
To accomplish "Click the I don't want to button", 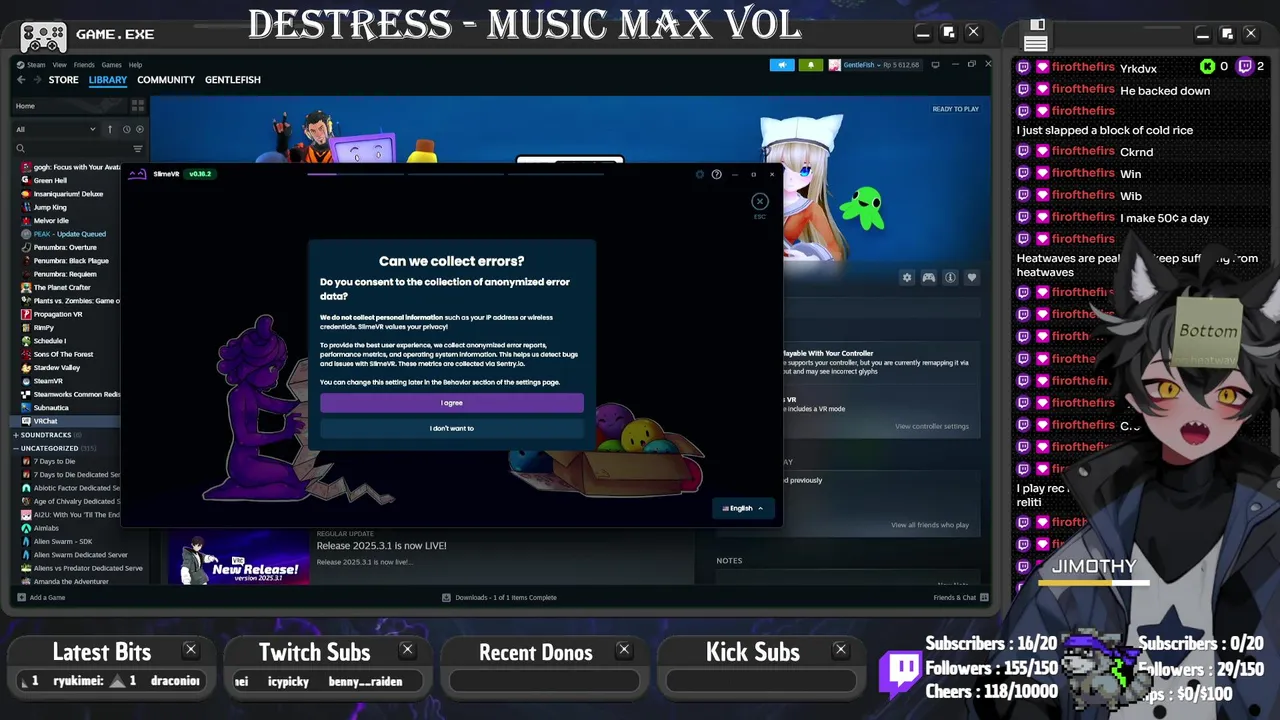I will click(452, 428).
